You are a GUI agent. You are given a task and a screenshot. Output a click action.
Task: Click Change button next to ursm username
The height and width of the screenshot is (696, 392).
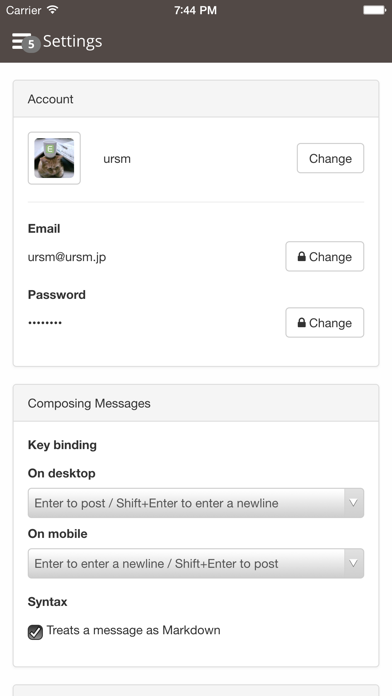(330, 158)
